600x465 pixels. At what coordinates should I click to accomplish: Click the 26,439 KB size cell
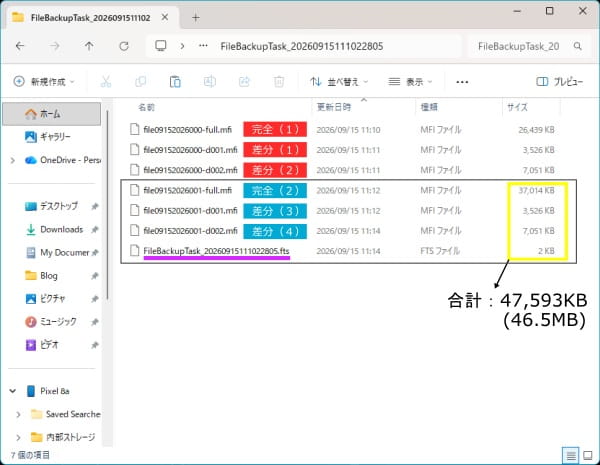click(x=536, y=130)
